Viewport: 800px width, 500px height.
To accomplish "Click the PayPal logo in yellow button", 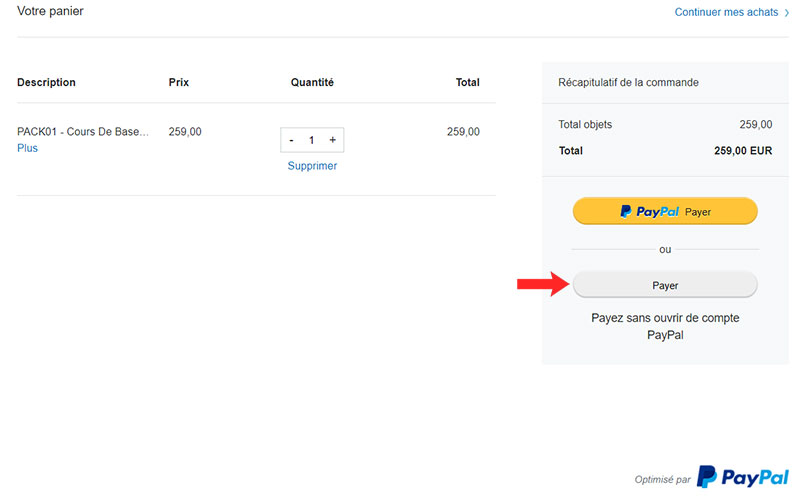I will [649, 211].
